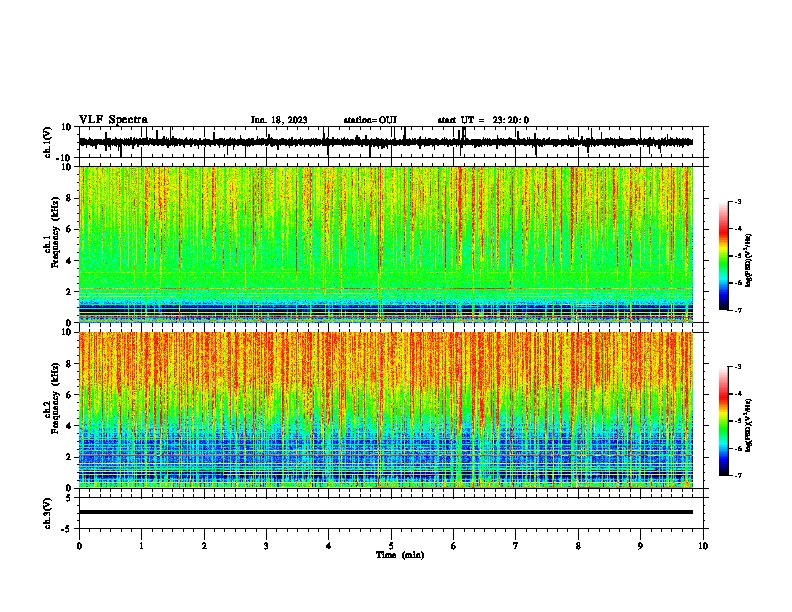792x612 pixels.
Task: Click the "-7" tick on the ch.2 colorbar
Action: click(x=738, y=475)
